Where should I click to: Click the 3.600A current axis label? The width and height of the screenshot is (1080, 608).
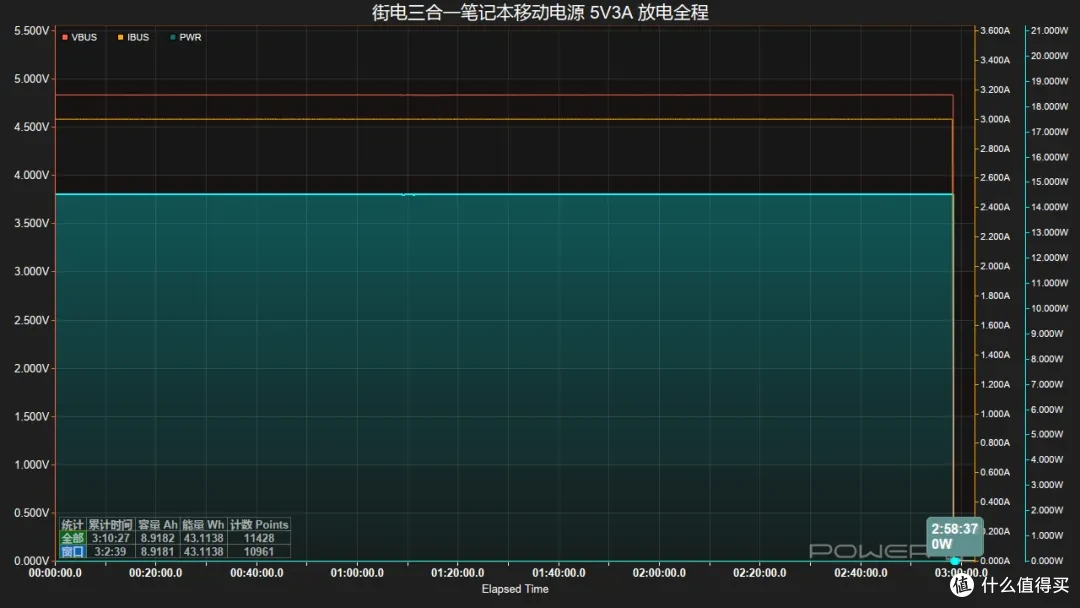pyautogui.click(x=995, y=31)
